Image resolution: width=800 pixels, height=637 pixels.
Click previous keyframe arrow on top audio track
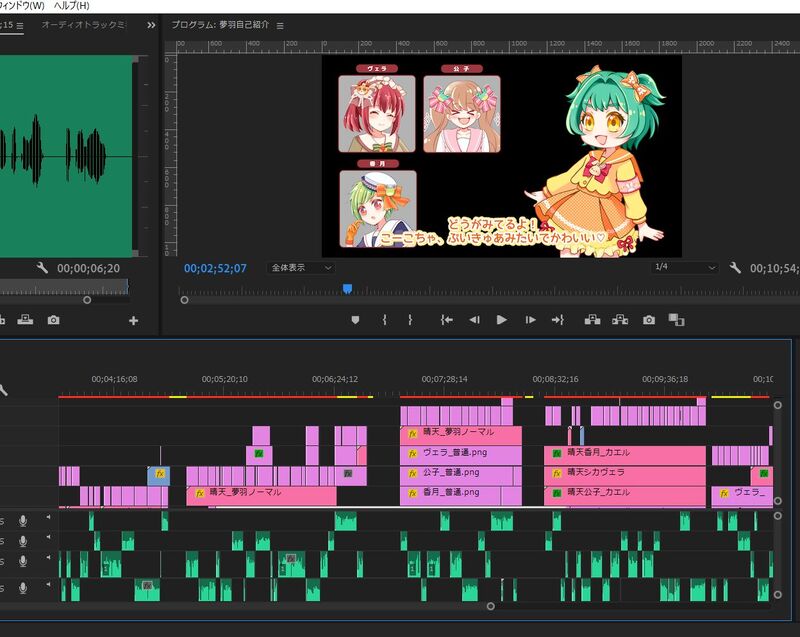(x=48, y=517)
